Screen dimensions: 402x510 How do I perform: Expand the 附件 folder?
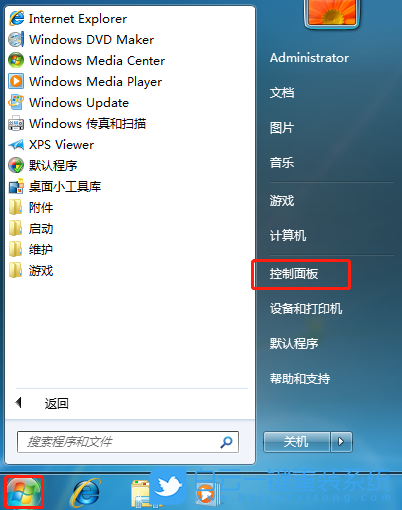(x=31, y=207)
